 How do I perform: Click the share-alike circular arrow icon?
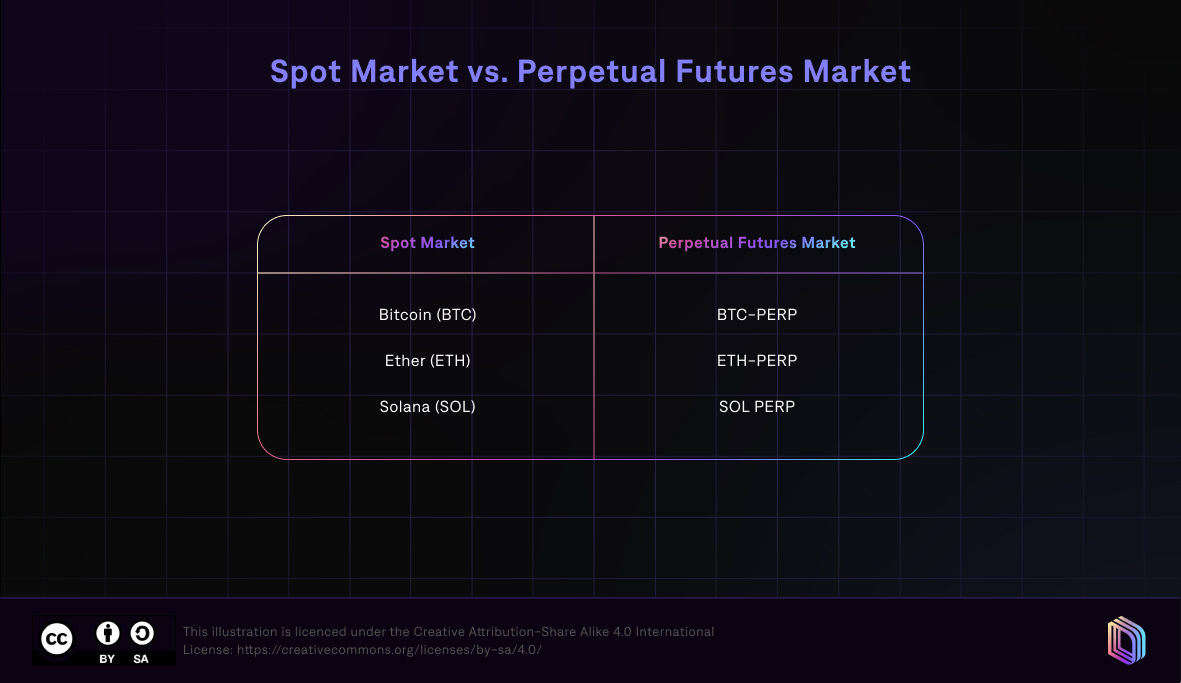141,633
